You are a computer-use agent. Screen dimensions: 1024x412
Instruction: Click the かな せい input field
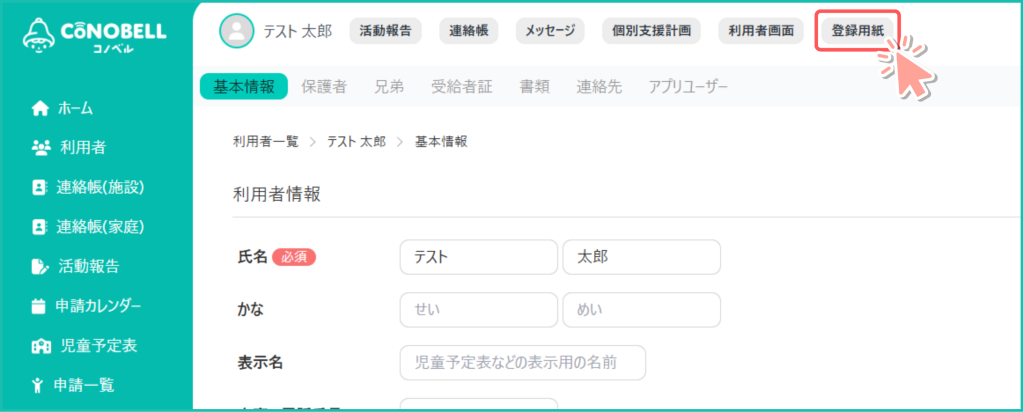[x=478, y=310]
